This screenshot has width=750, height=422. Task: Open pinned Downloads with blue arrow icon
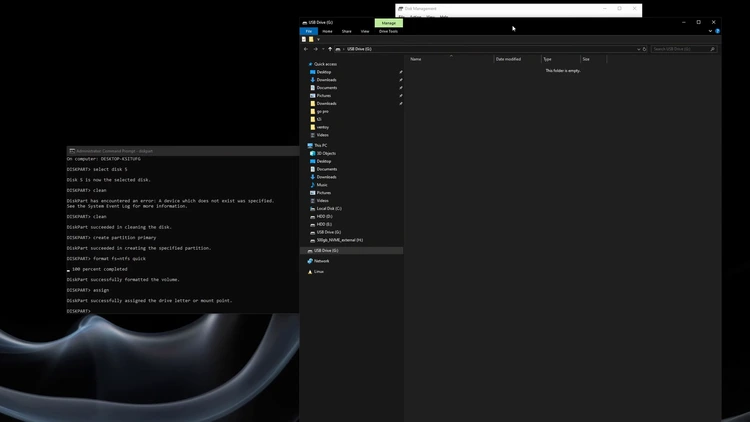[326, 80]
